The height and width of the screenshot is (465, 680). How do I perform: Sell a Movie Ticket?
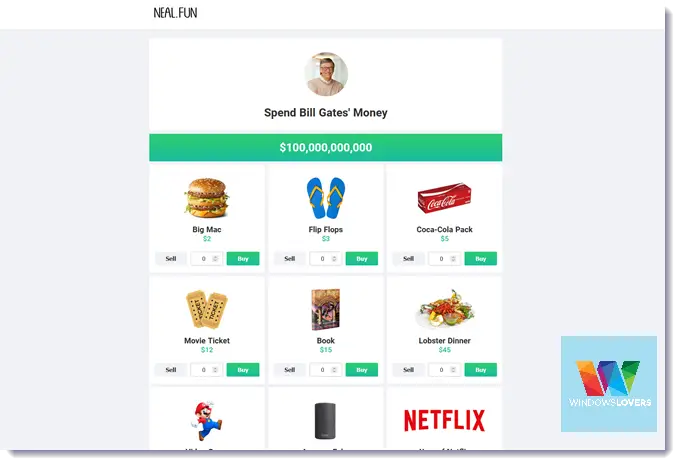(171, 370)
